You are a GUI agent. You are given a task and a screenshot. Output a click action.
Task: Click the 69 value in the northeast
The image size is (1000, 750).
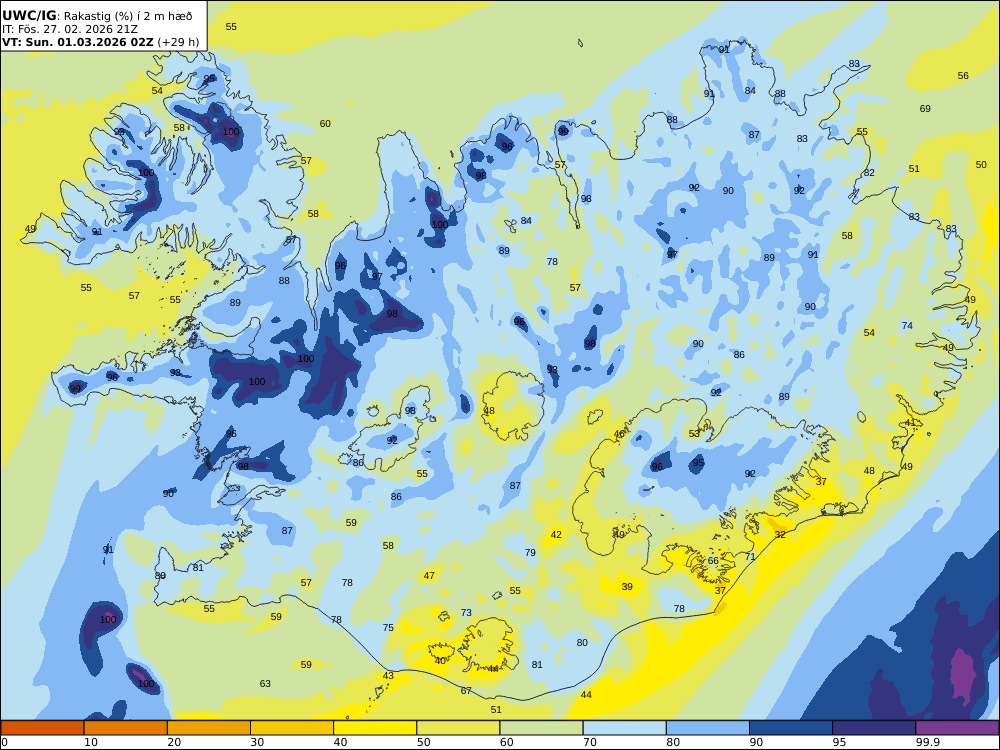click(925, 109)
